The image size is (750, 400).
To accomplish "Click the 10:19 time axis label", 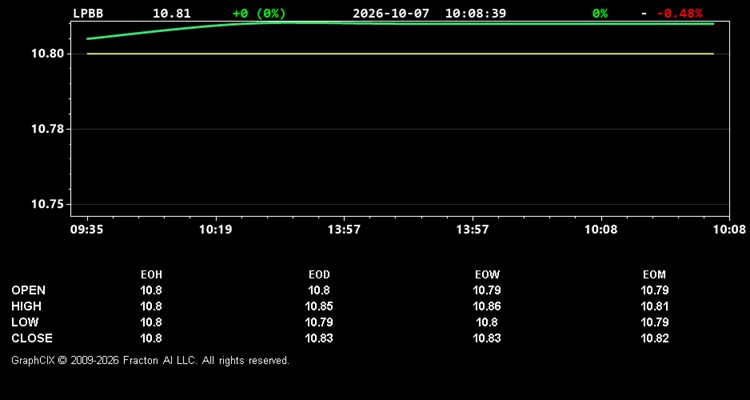I will pyautogui.click(x=216, y=230).
